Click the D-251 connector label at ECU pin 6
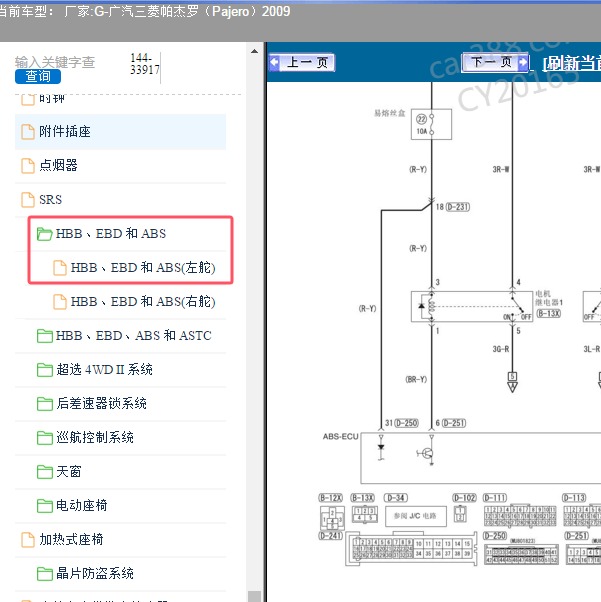 tap(454, 423)
